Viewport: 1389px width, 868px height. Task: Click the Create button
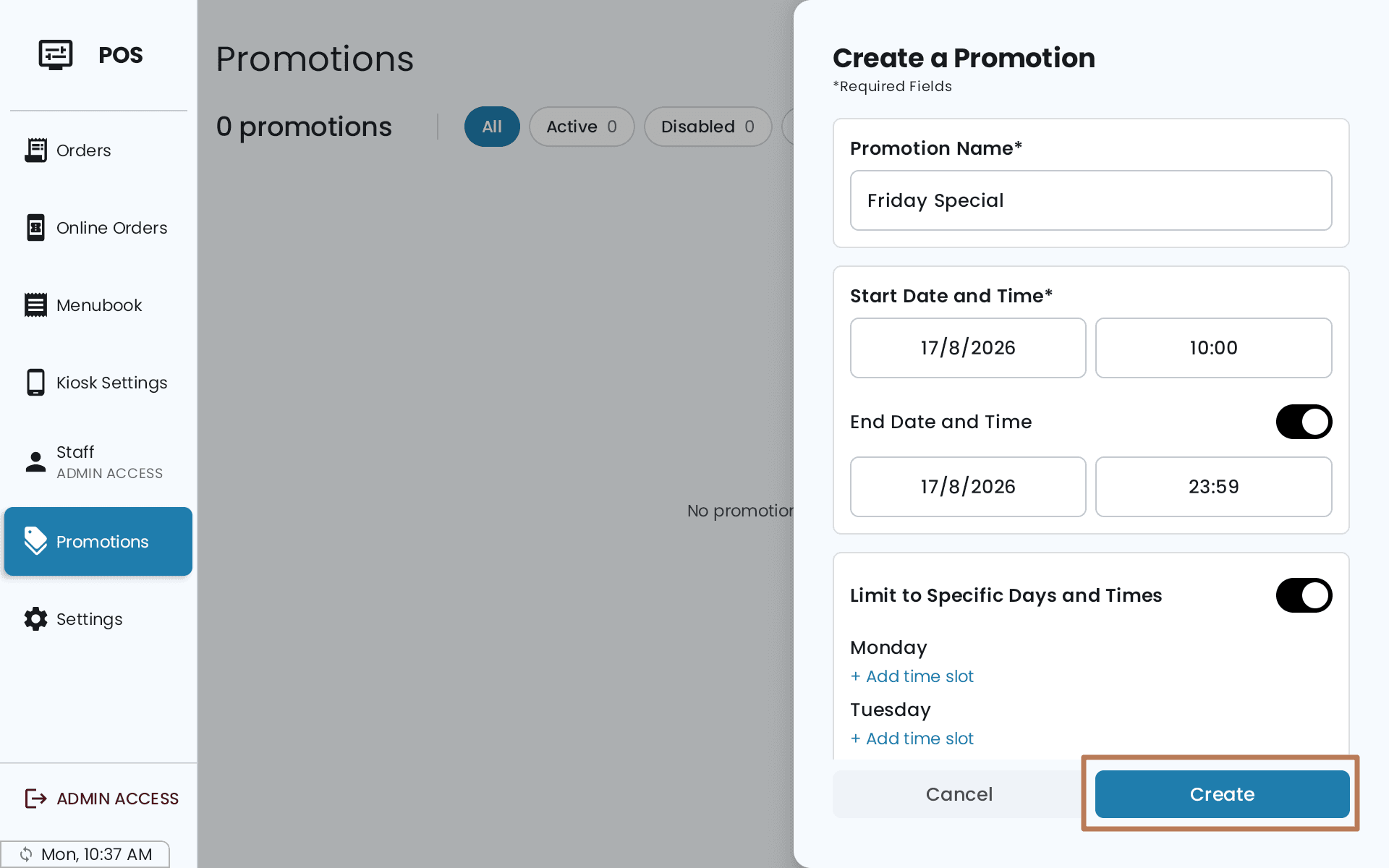(x=1222, y=794)
